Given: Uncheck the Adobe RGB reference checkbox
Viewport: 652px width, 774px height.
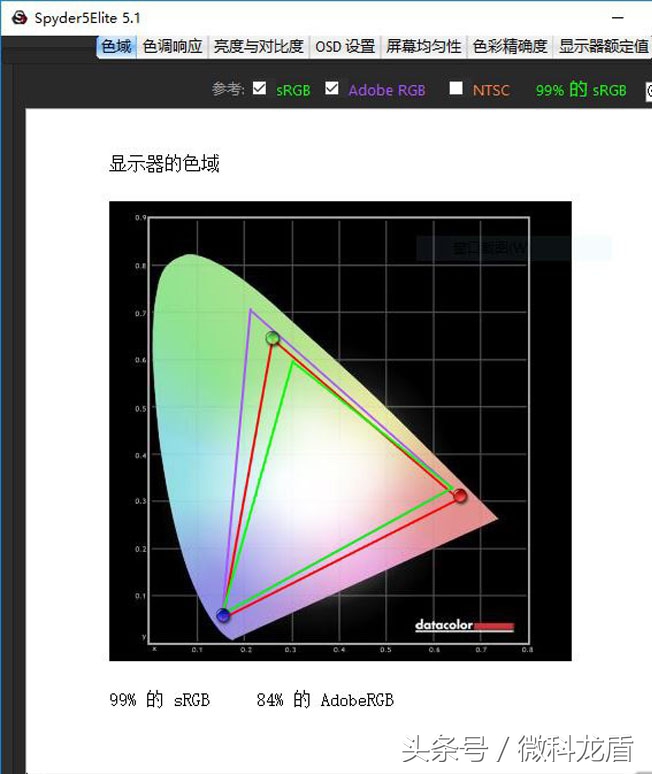Looking at the screenshot, I should [332, 88].
